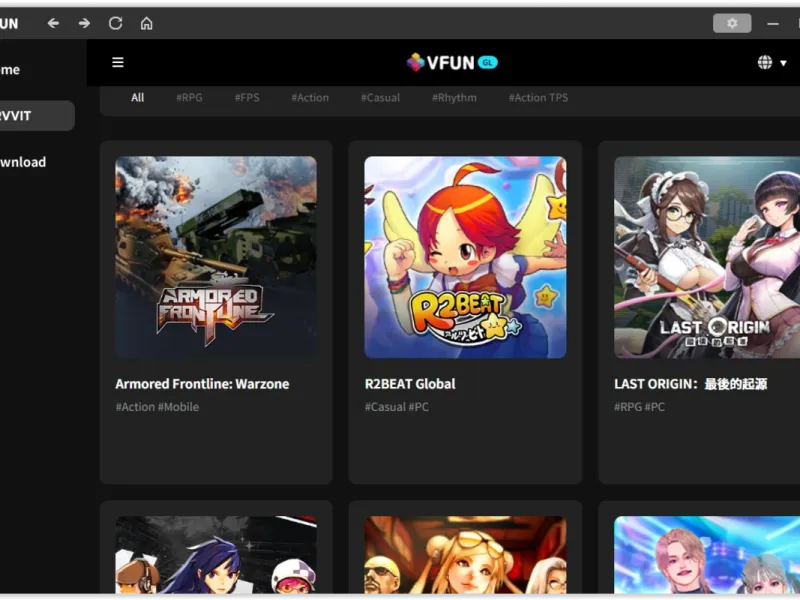Select the VVIT sidebar item

point(36,116)
